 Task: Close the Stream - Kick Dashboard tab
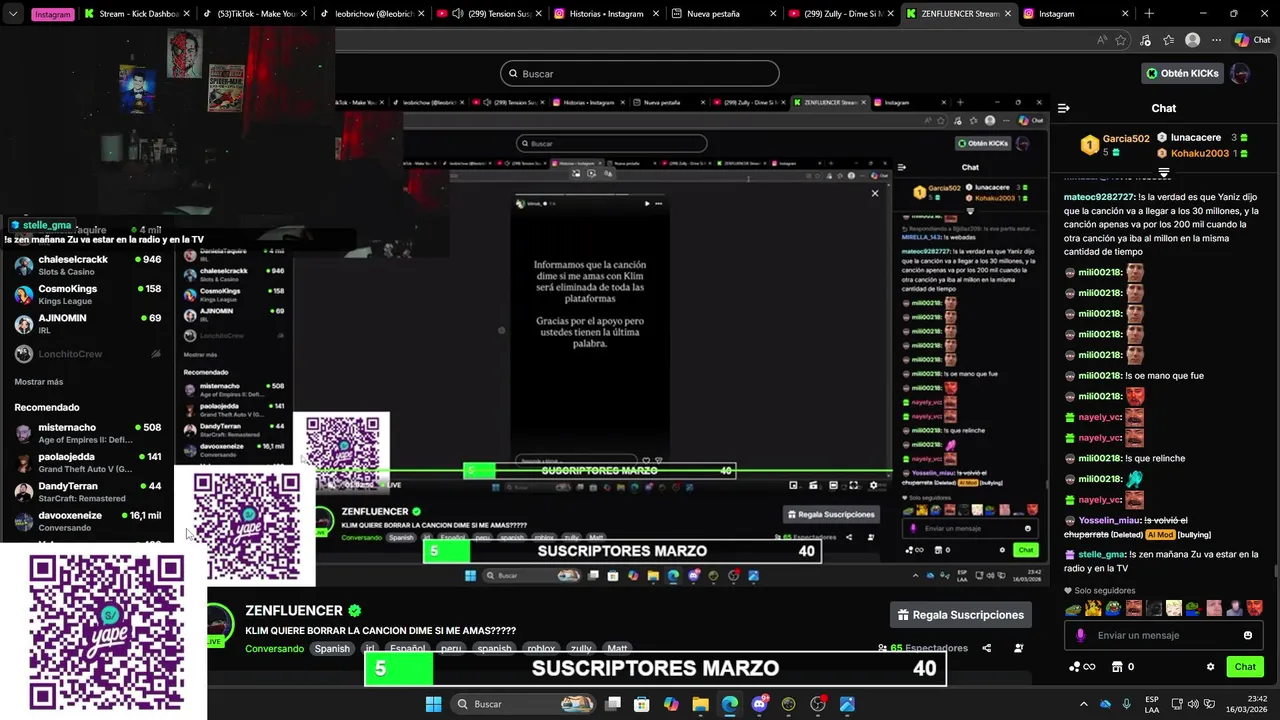[185, 14]
